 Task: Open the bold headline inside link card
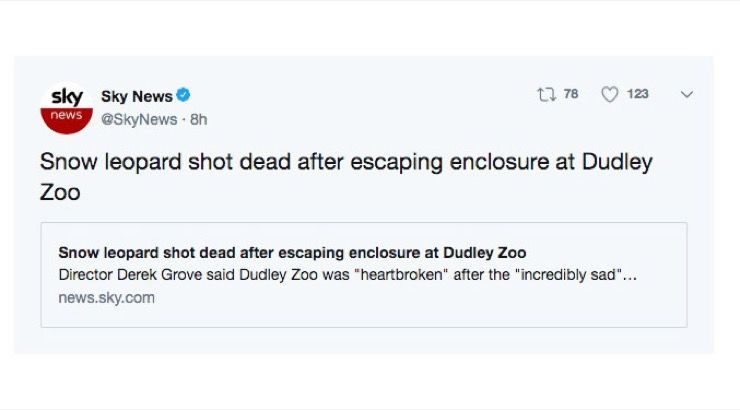point(292,252)
